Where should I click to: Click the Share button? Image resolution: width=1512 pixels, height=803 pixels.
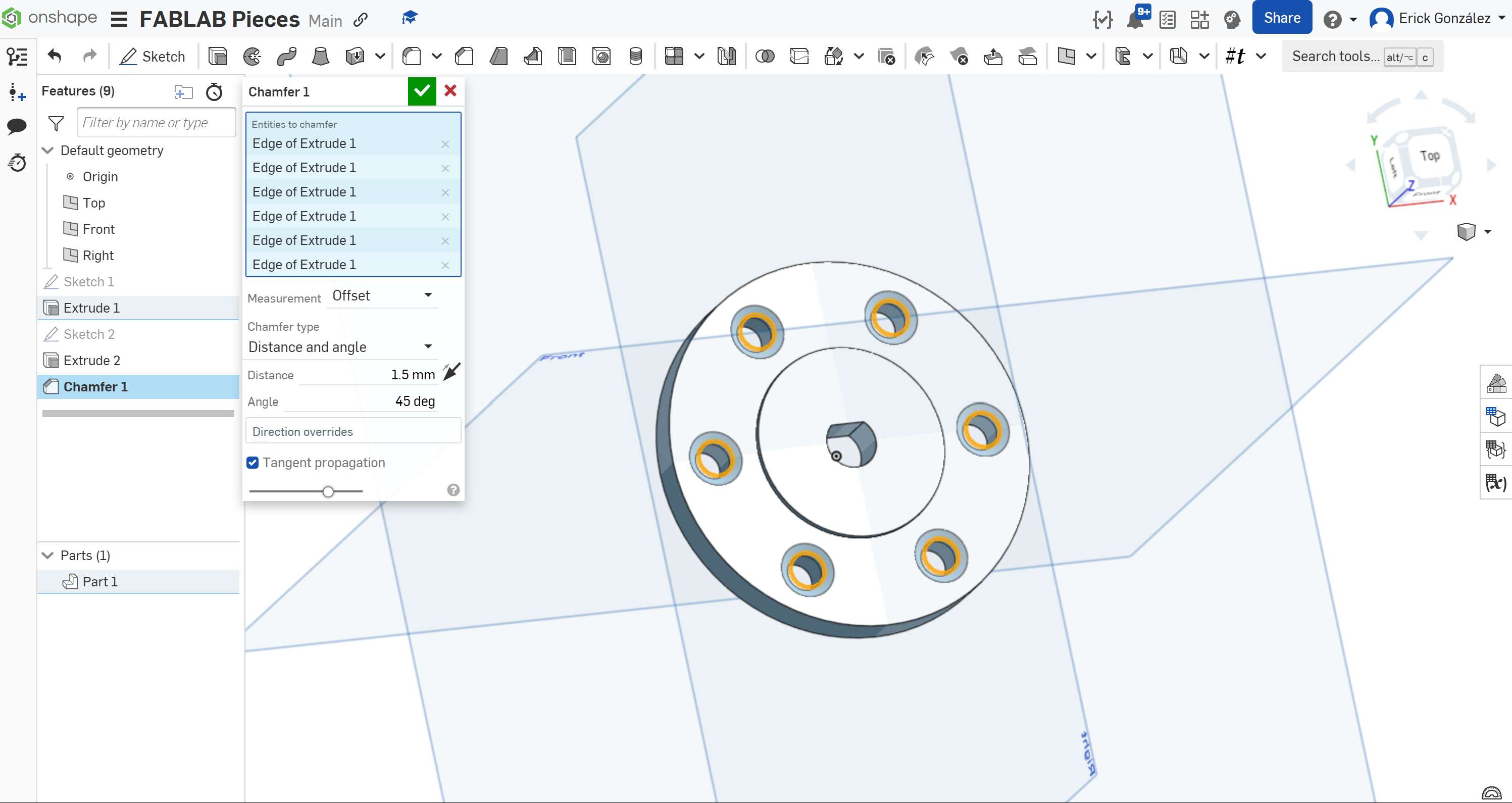(1281, 18)
